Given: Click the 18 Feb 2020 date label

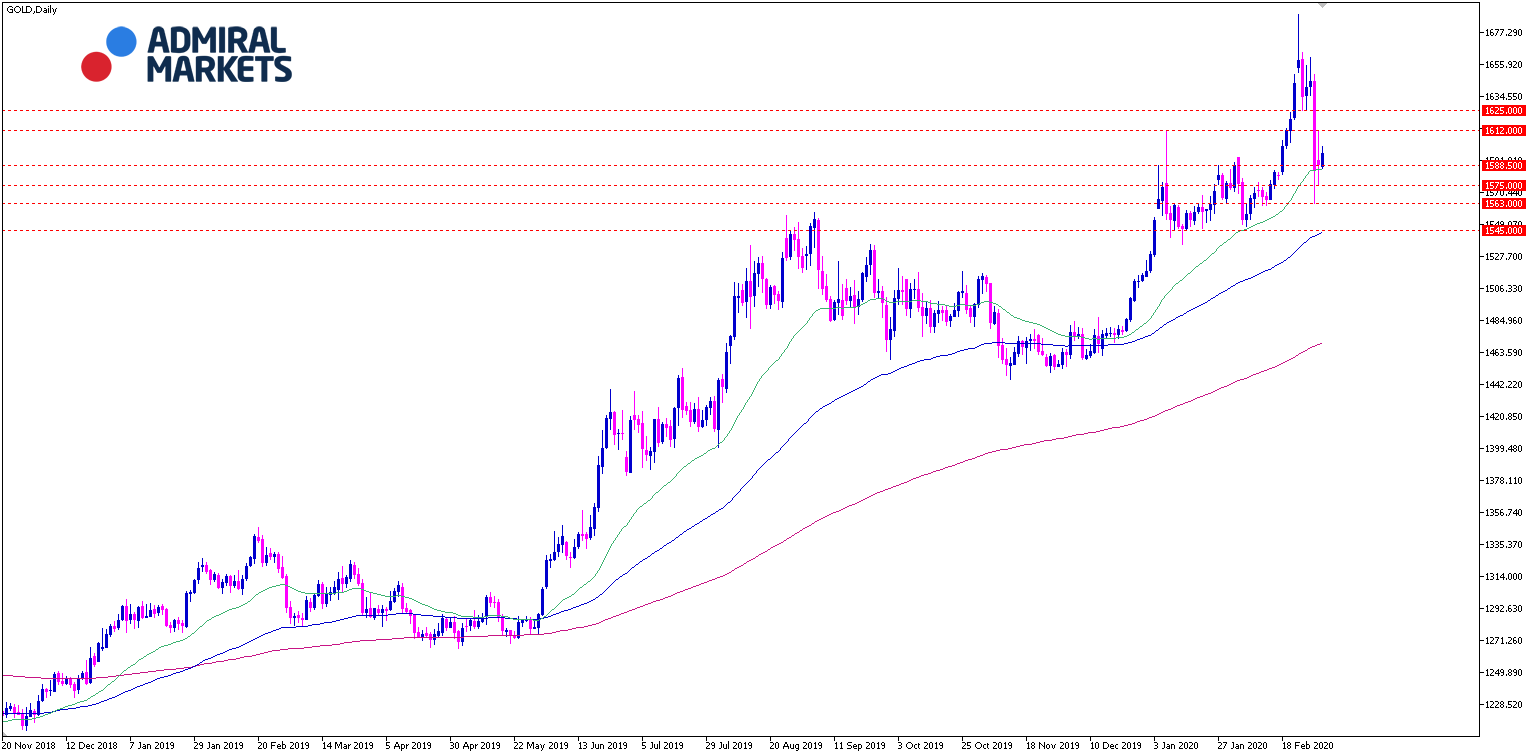Looking at the screenshot, I should click(x=1306, y=746).
